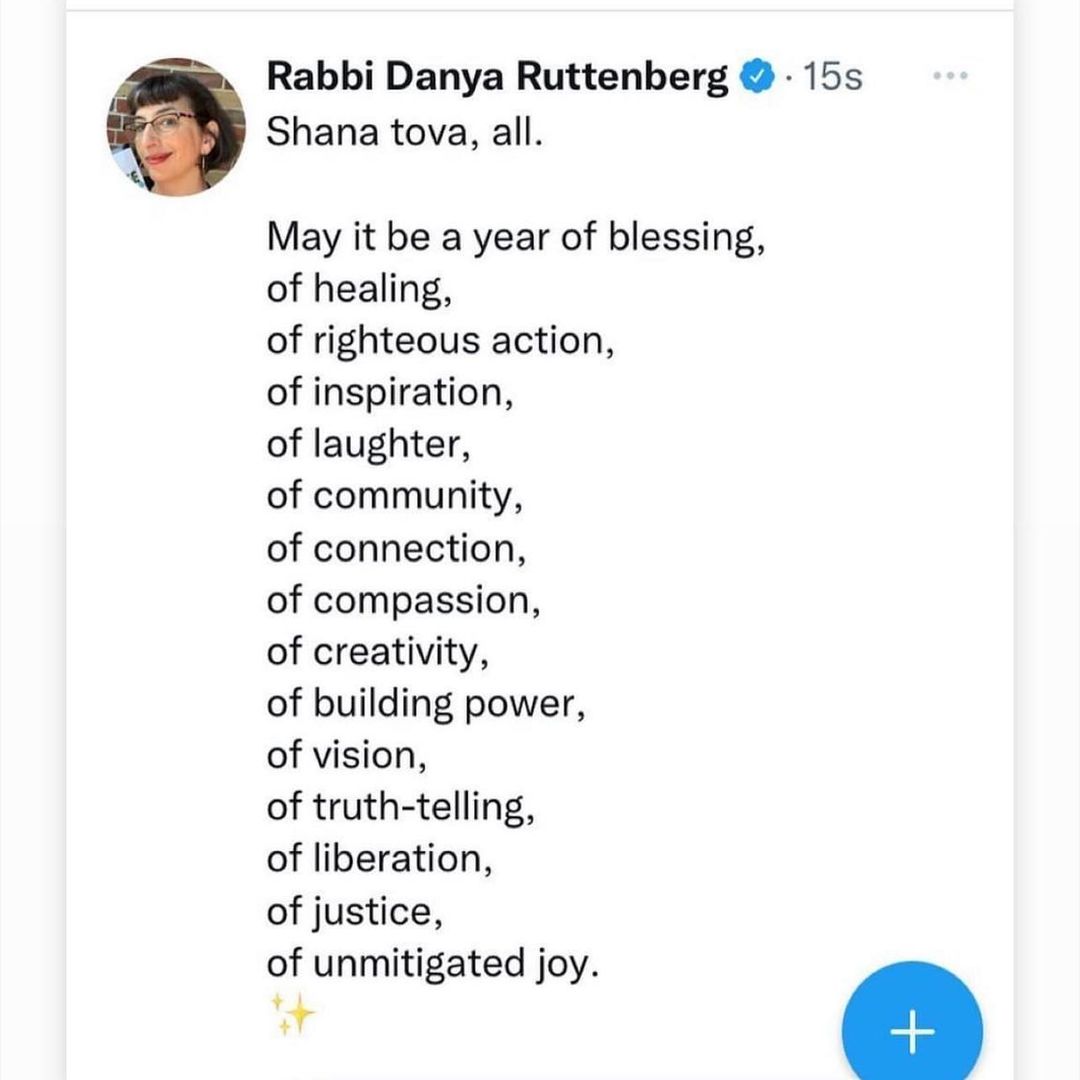Click the sparkles emoji below the tweet

point(293,1014)
